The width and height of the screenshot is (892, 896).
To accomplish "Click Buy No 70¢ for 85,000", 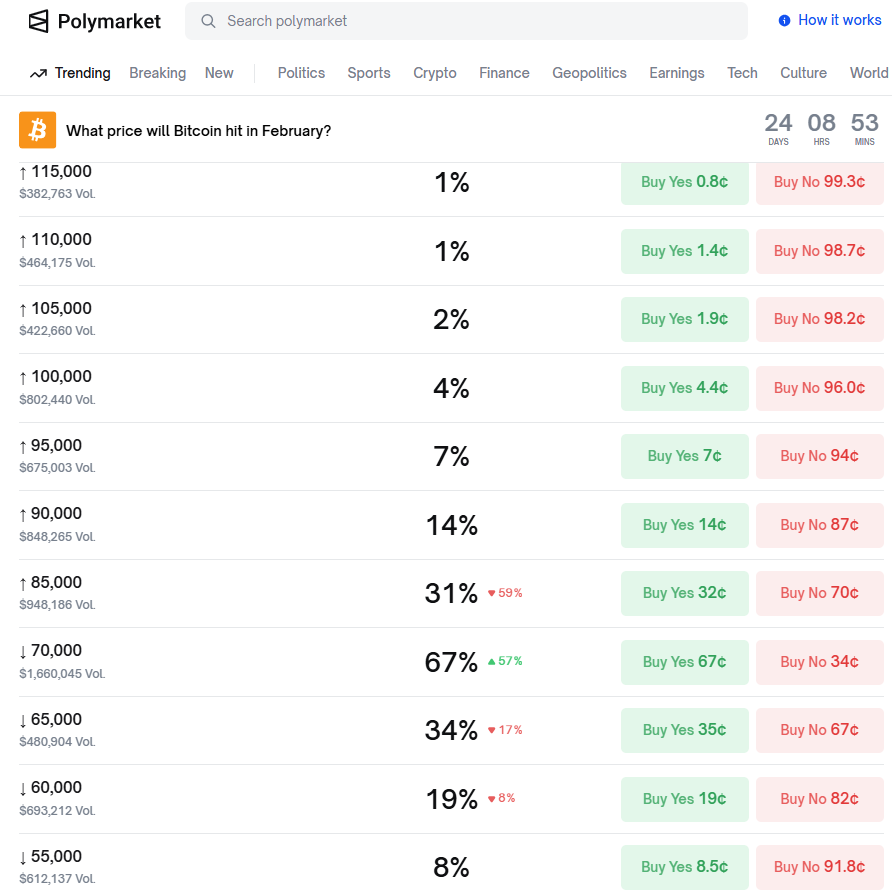I will [819, 593].
